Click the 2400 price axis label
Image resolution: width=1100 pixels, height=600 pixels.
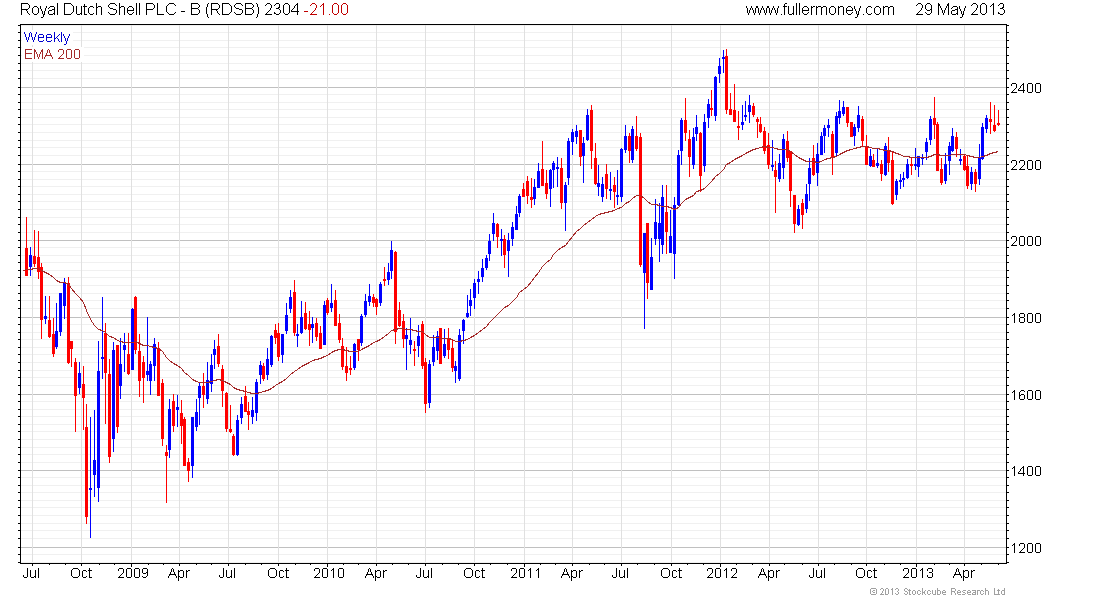click(x=1026, y=88)
